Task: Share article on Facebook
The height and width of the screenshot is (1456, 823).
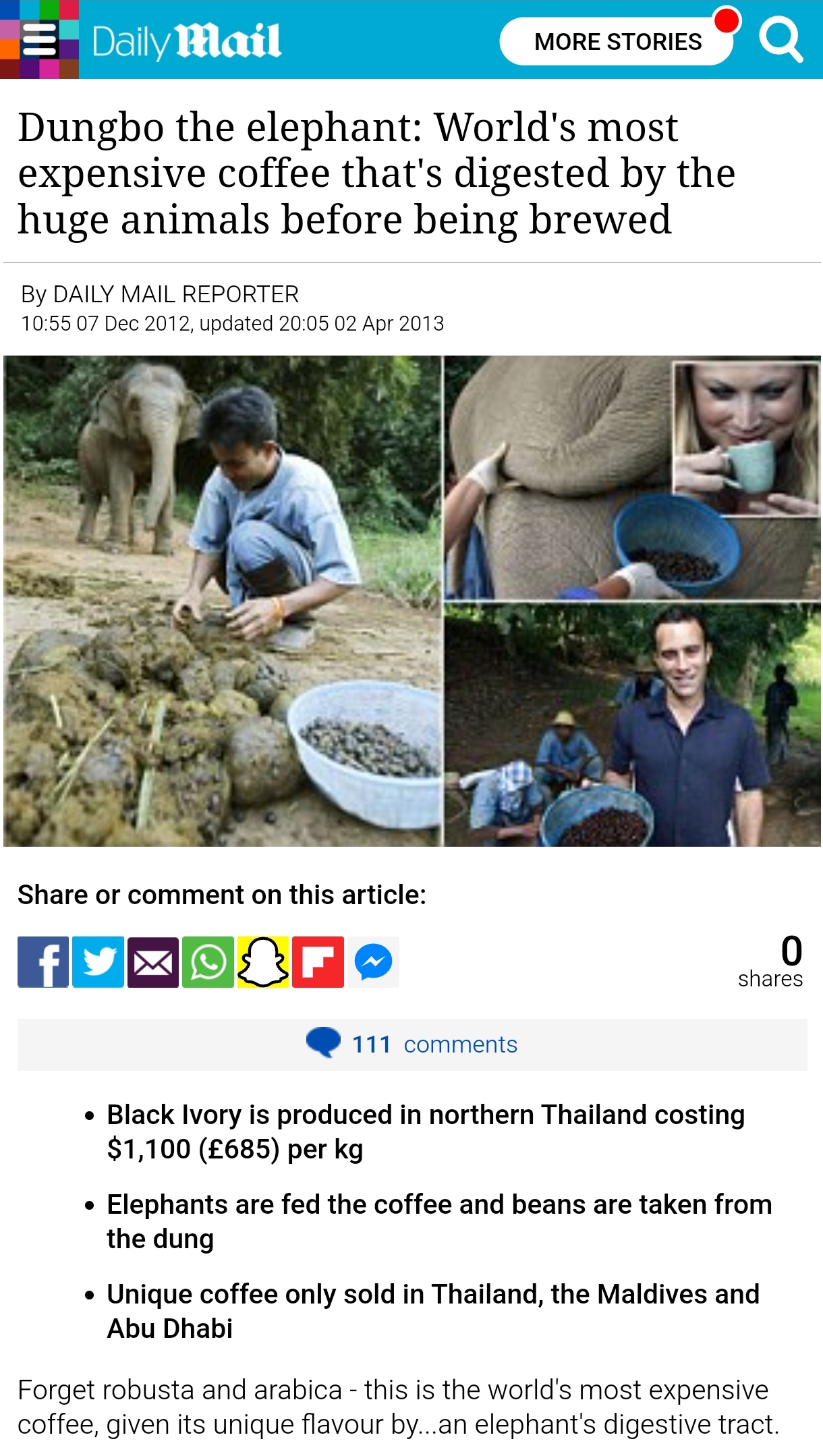Action: click(x=43, y=962)
